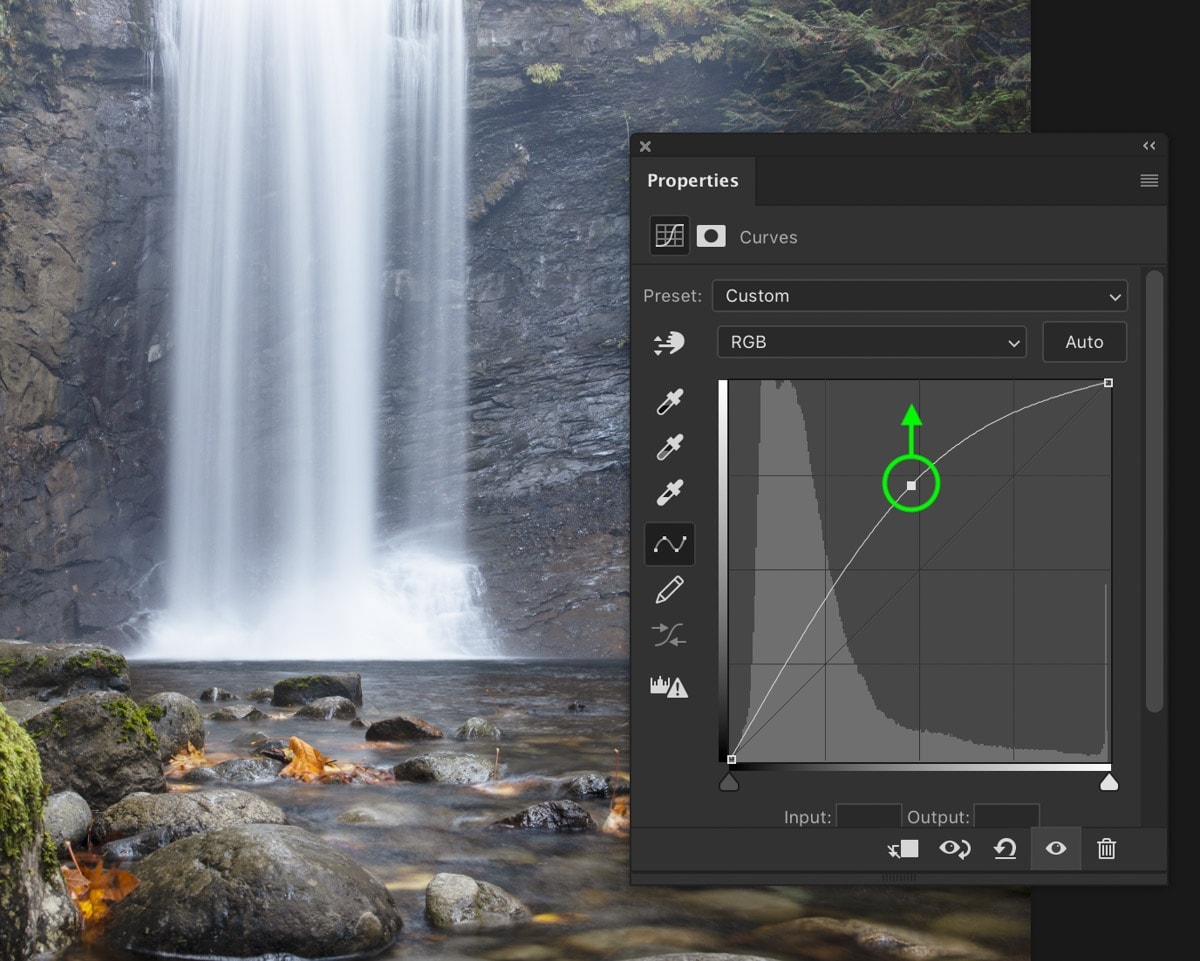Open the RGB channel dropdown
1200x961 pixels.
(871, 342)
